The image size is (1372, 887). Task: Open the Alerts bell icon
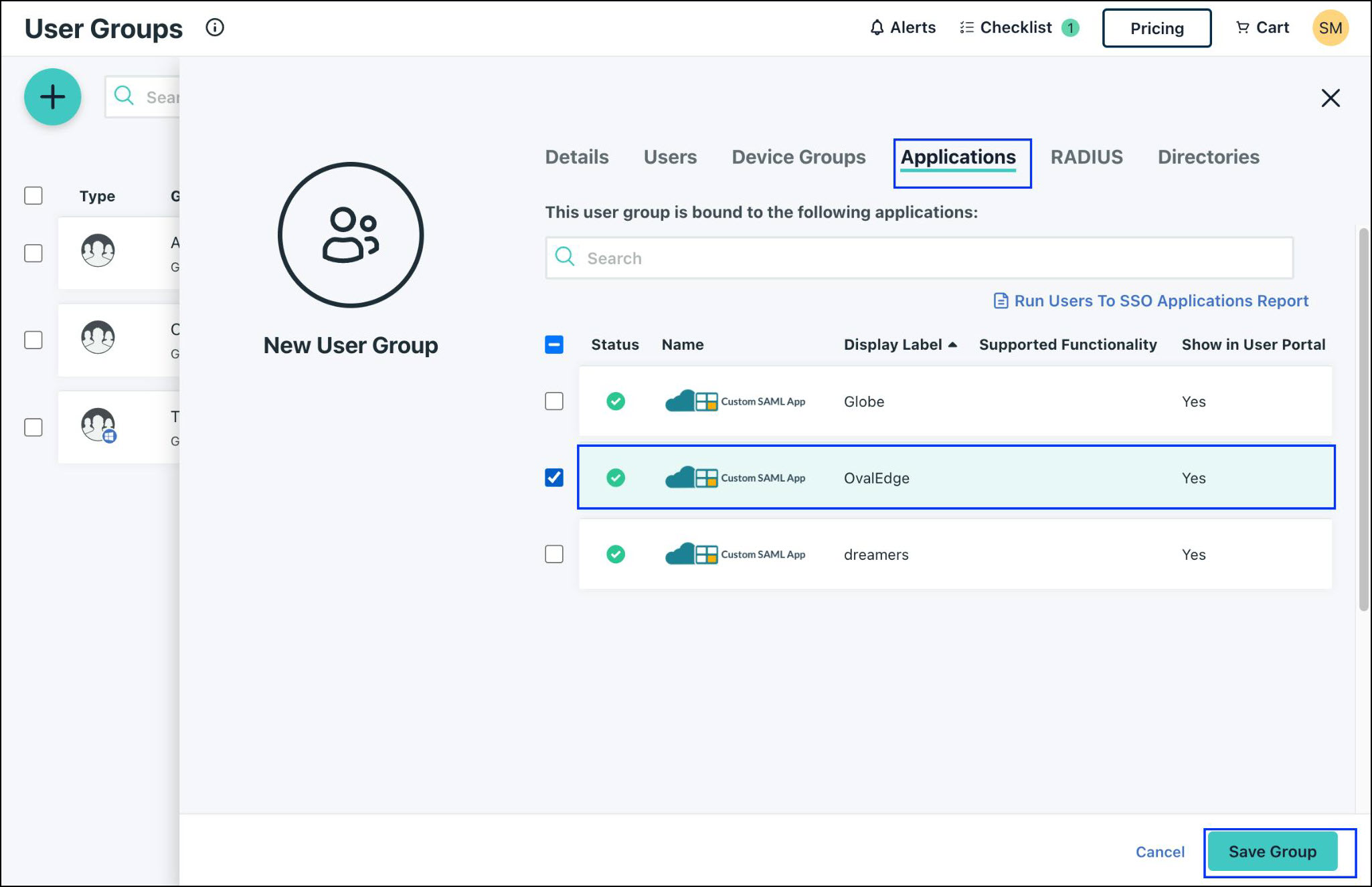(877, 27)
